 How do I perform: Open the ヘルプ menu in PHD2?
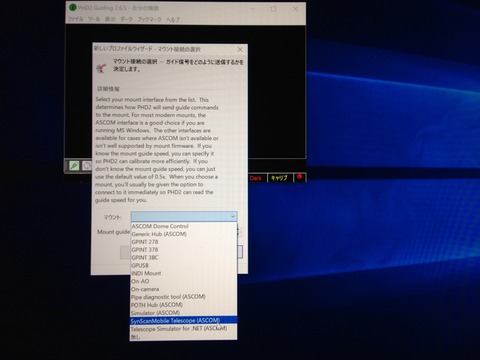click(173, 19)
